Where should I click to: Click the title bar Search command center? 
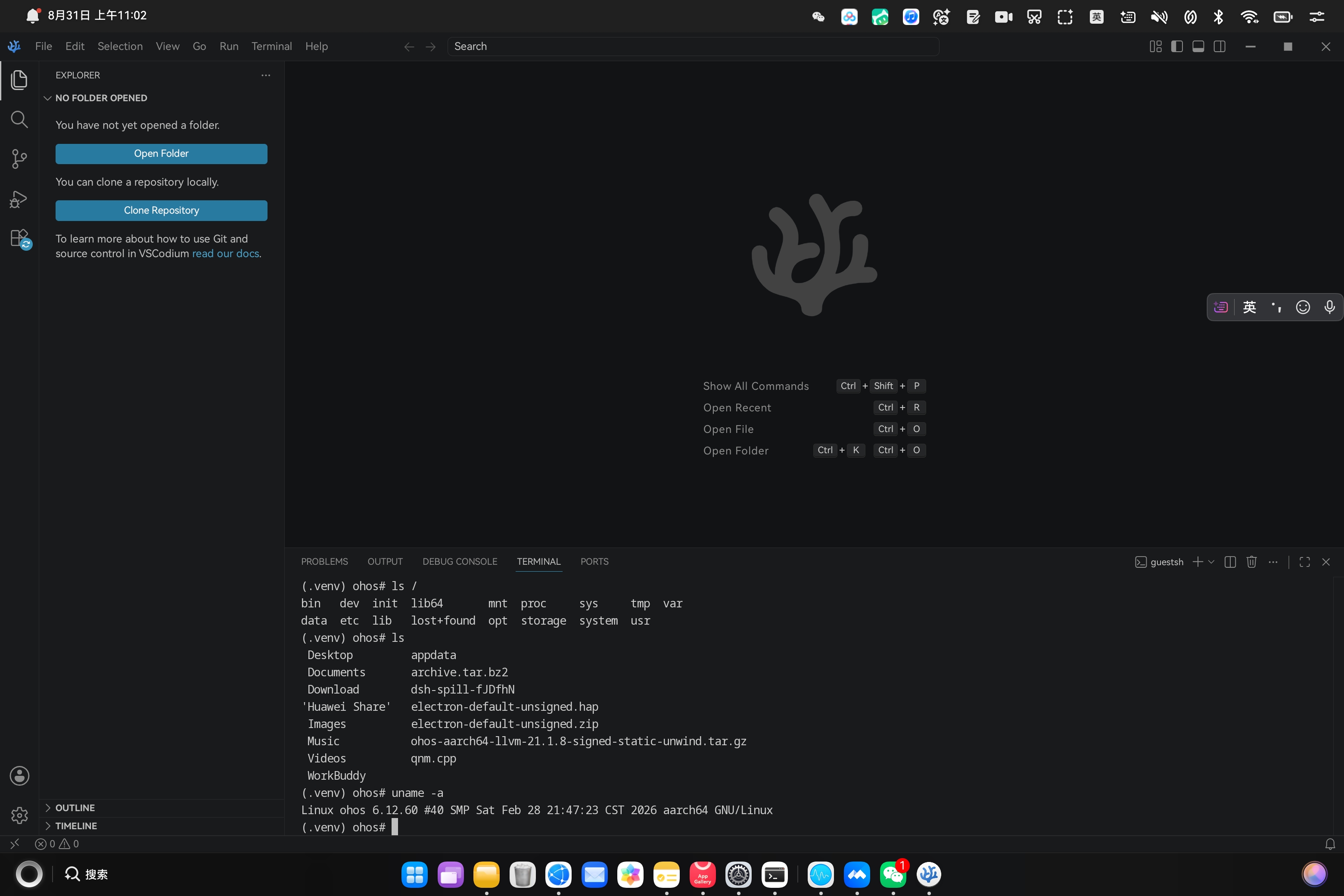click(x=693, y=47)
